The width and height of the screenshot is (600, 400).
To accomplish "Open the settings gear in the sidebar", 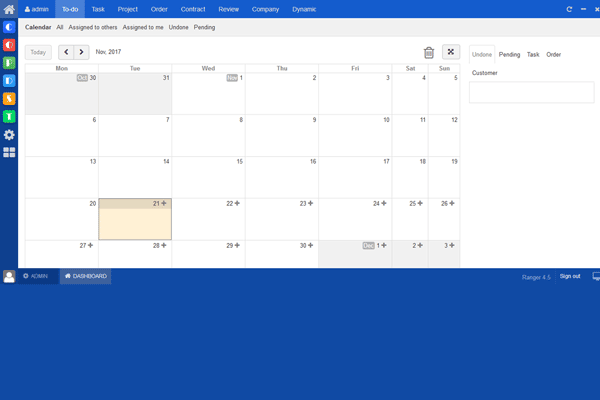I will (x=9, y=134).
